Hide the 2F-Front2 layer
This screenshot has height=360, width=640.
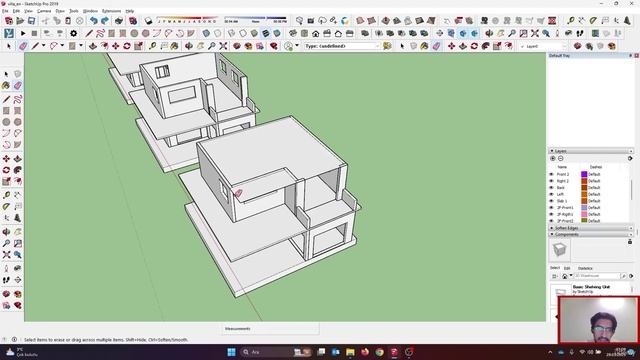(x=551, y=221)
